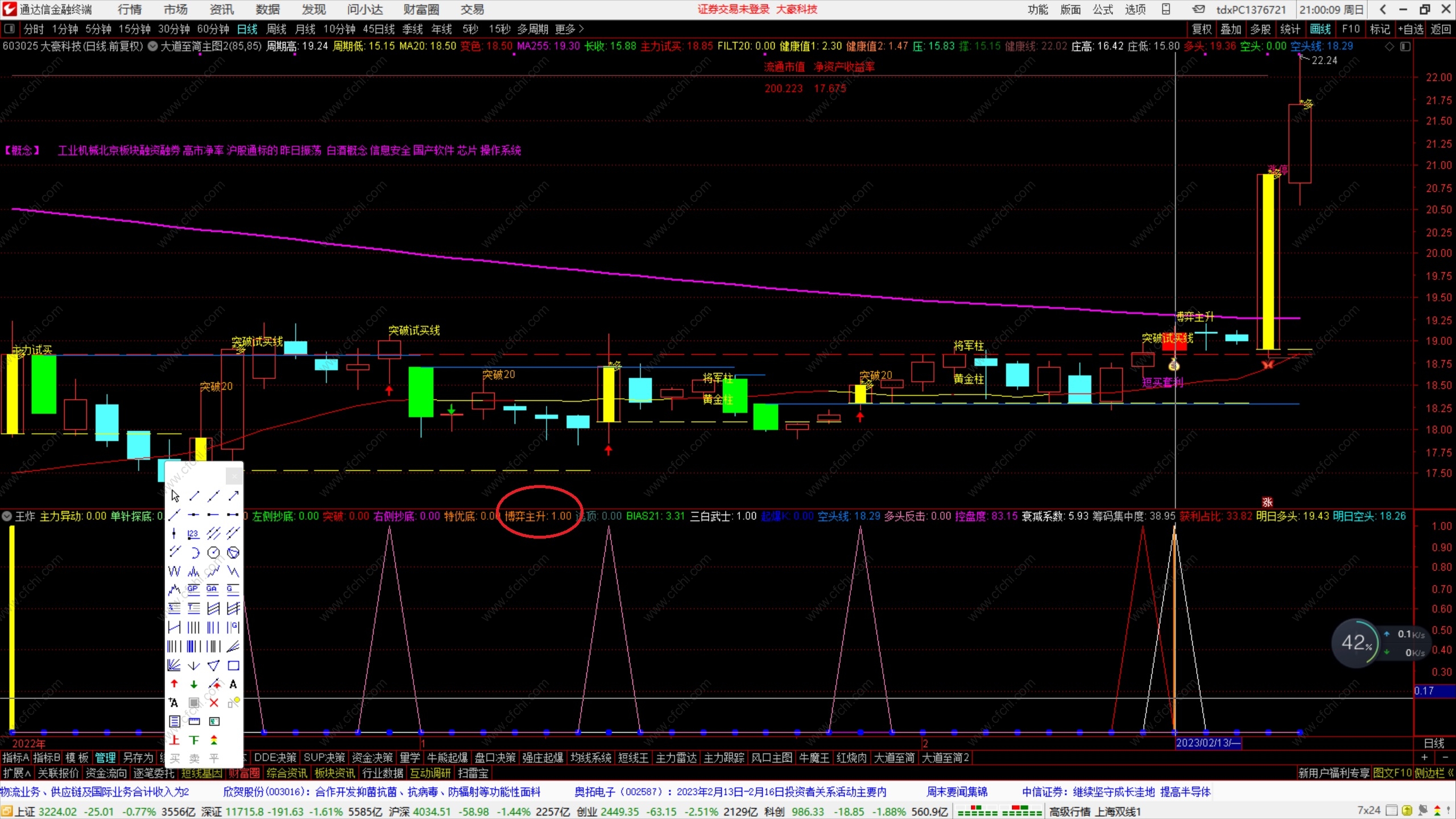Choose the green down-arrow marker tool
This screenshot has width=1456, height=819.
194,684
